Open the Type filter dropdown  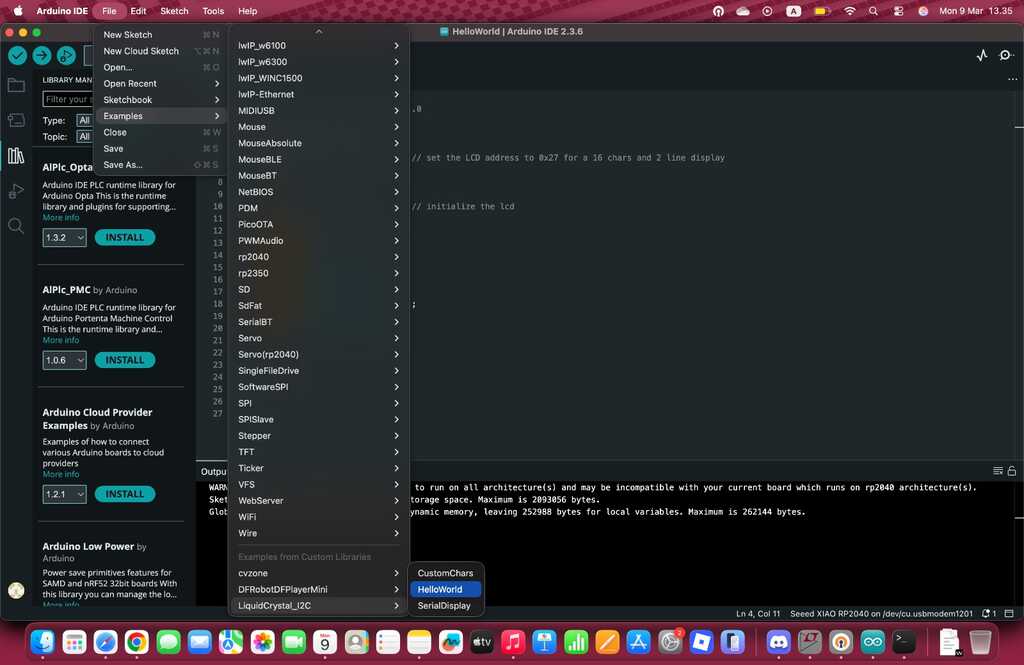(x=84, y=120)
